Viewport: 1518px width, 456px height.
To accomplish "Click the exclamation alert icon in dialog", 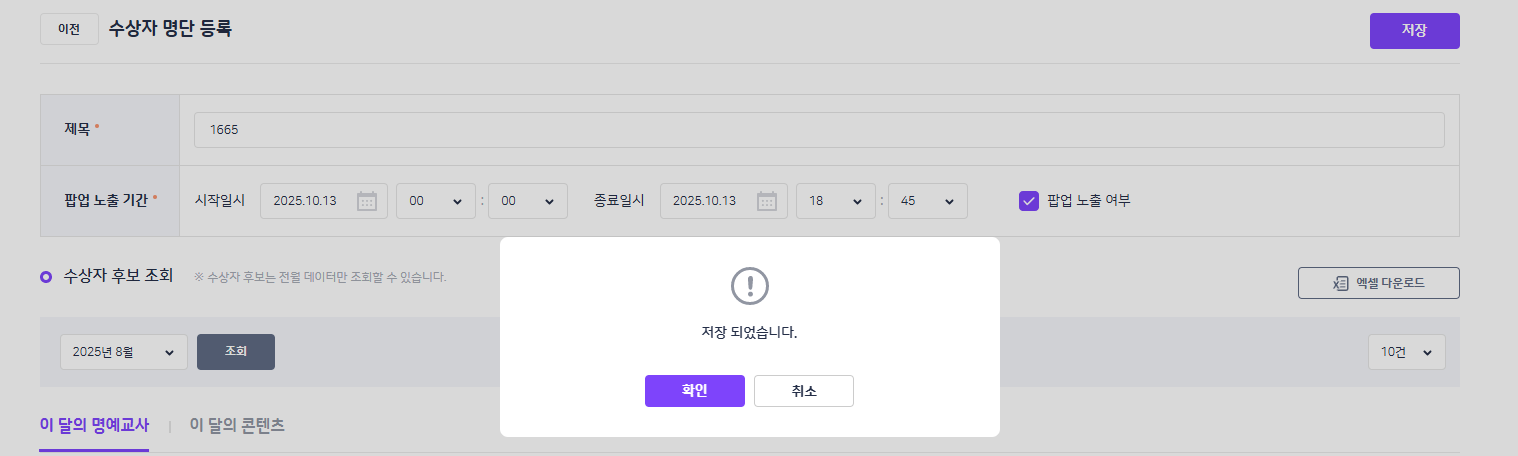I will pyautogui.click(x=750, y=286).
